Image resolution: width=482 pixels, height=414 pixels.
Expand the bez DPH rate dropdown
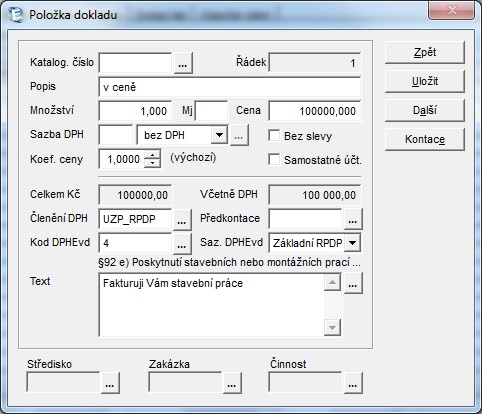click(x=219, y=135)
